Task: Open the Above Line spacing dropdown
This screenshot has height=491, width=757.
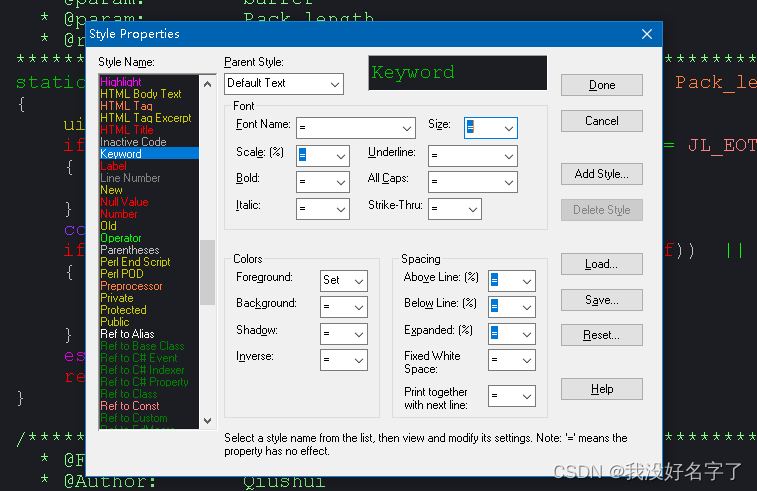Action: (512, 281)
